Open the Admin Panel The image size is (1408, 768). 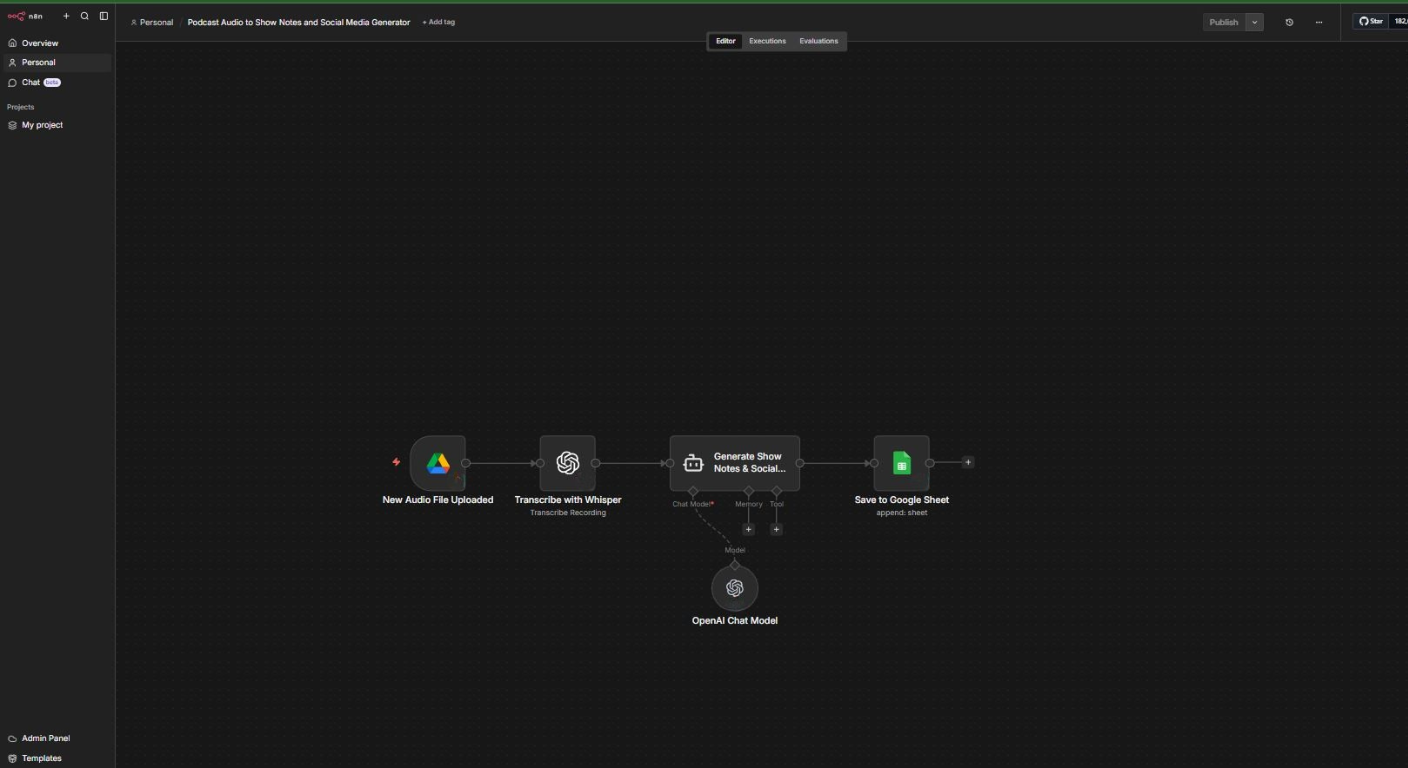pyautogui.click(x=44, y=738)
